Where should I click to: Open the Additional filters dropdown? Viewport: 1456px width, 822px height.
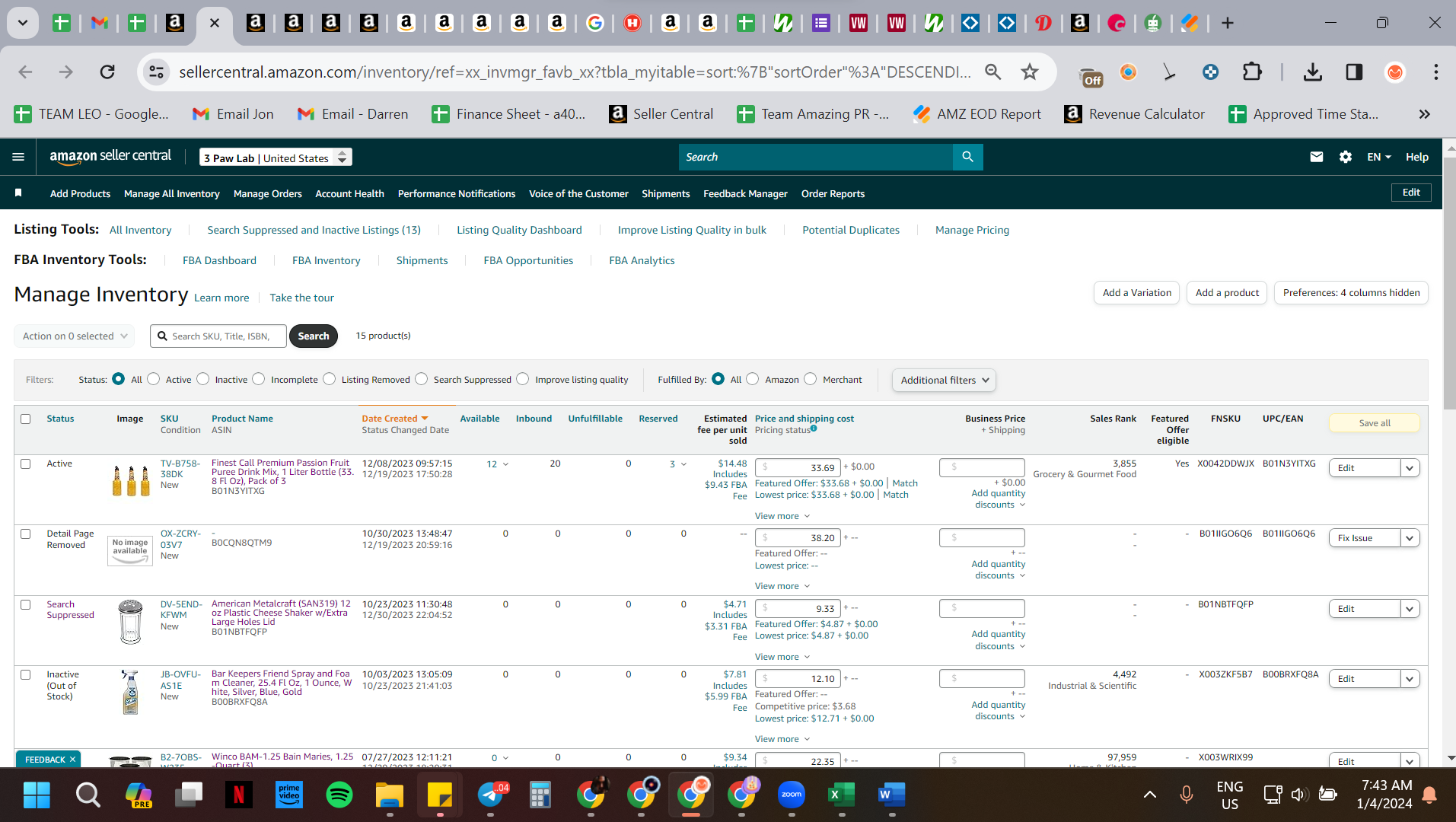944,380
